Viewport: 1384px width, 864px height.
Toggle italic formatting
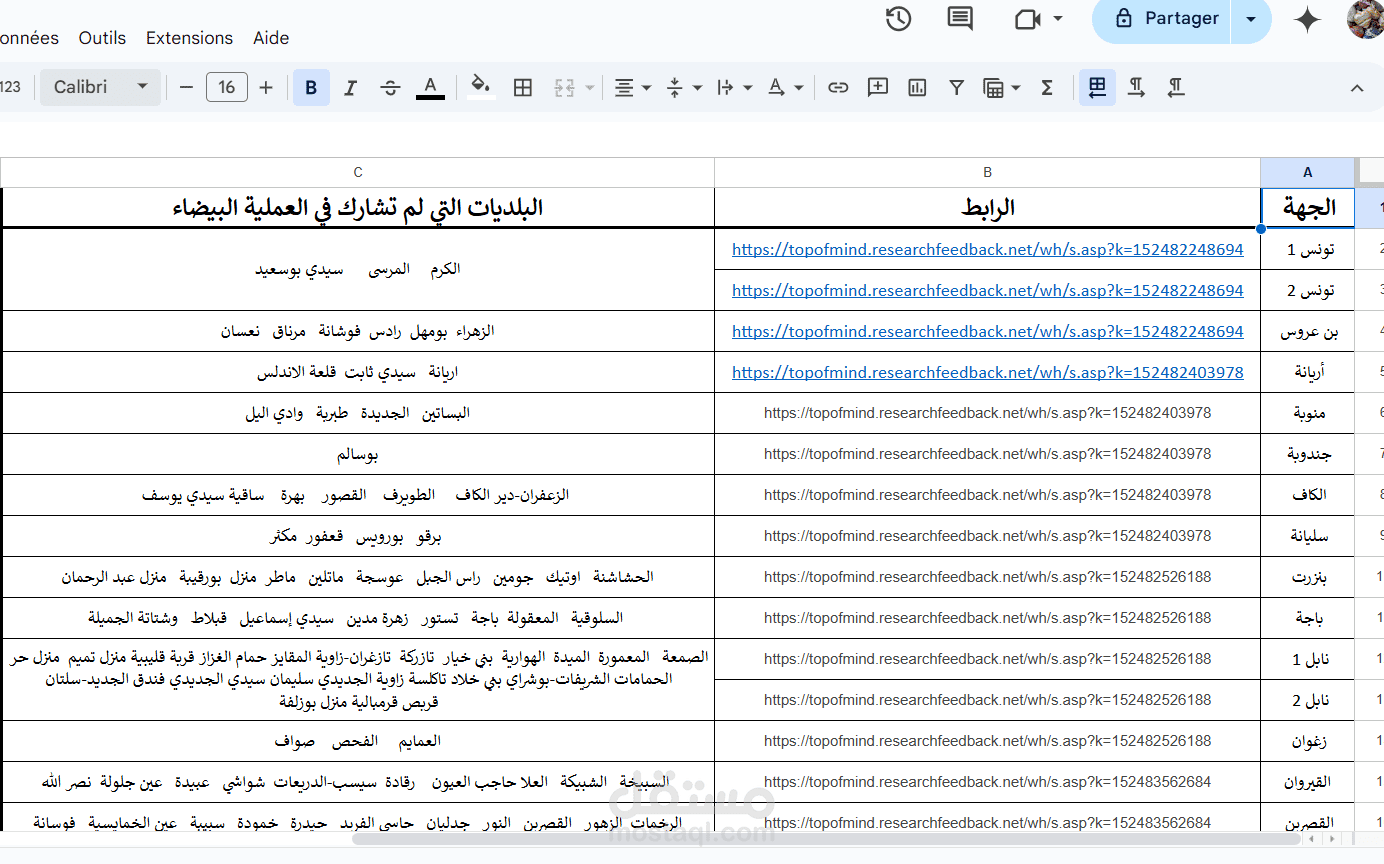point(350,88)
